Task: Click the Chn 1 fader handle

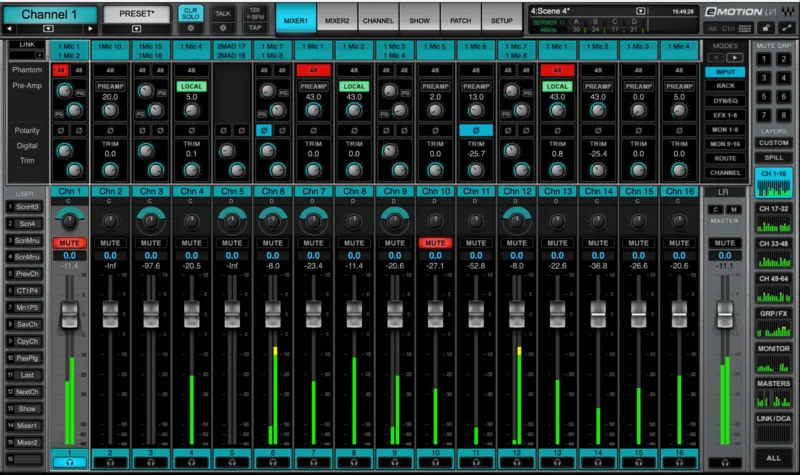Action: point(70,314)
